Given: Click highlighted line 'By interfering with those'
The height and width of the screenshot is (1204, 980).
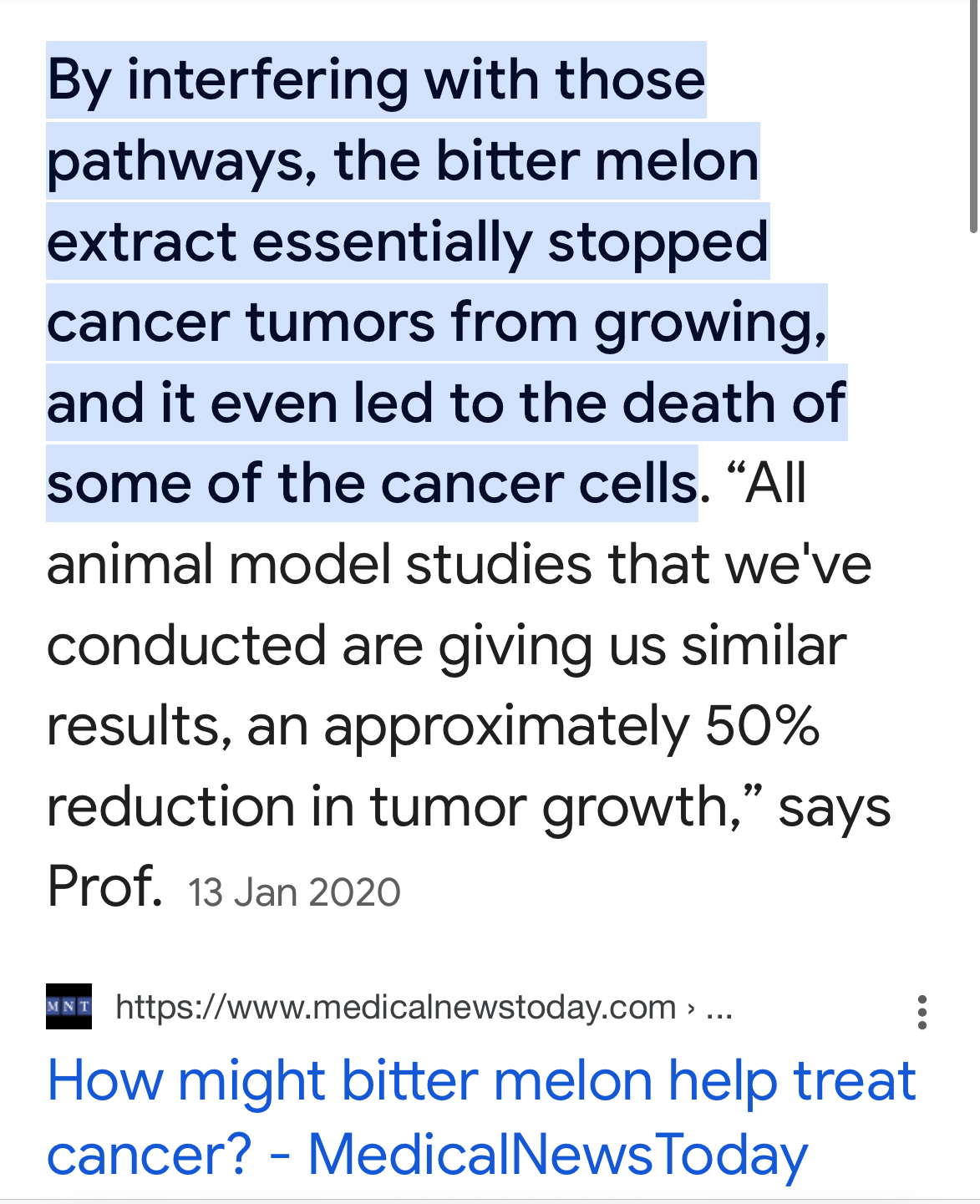Looking at the screenshot, I should point(376,80).
